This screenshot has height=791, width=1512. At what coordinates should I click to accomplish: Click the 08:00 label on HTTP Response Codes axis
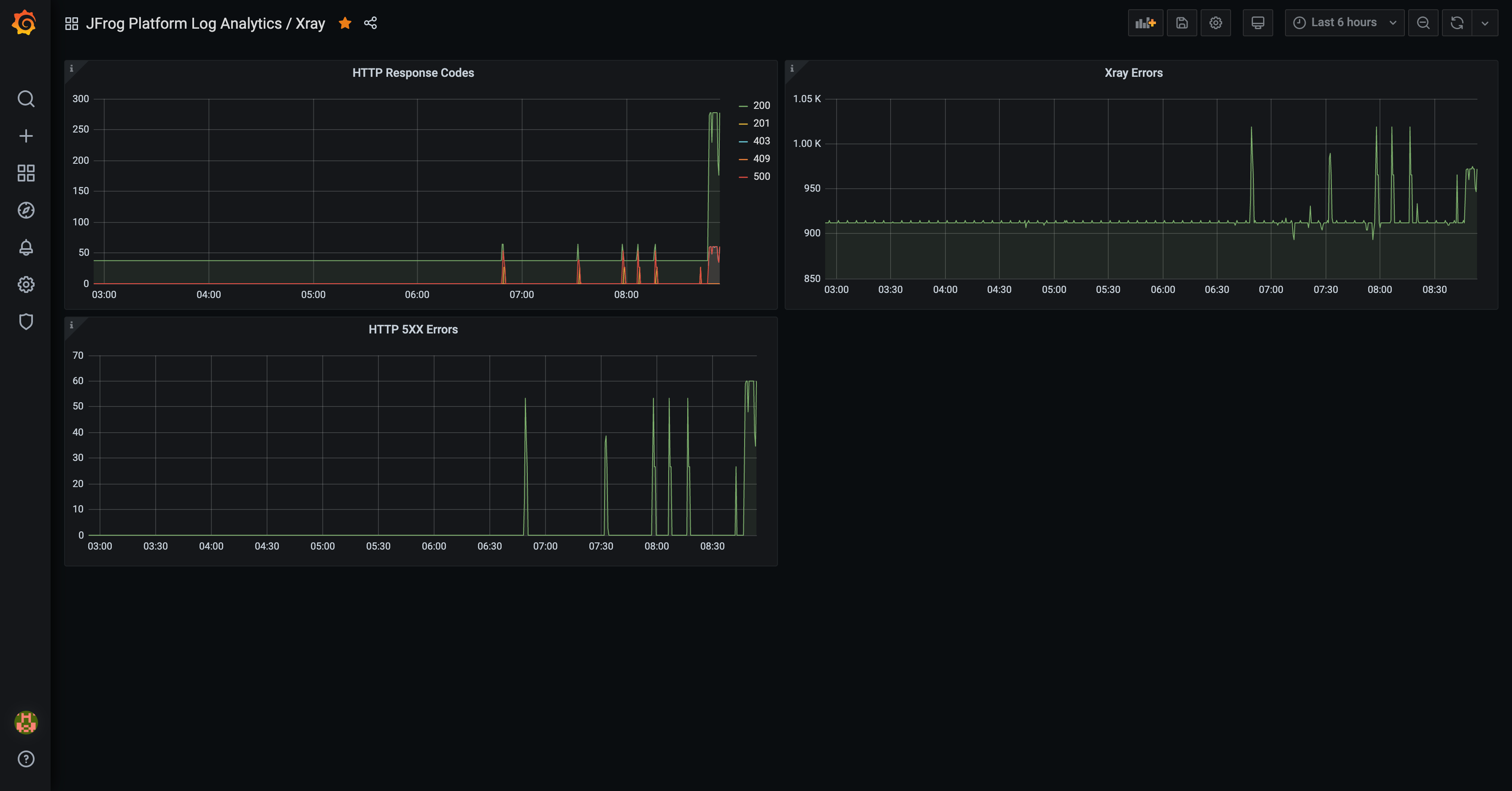coord(626,295)
